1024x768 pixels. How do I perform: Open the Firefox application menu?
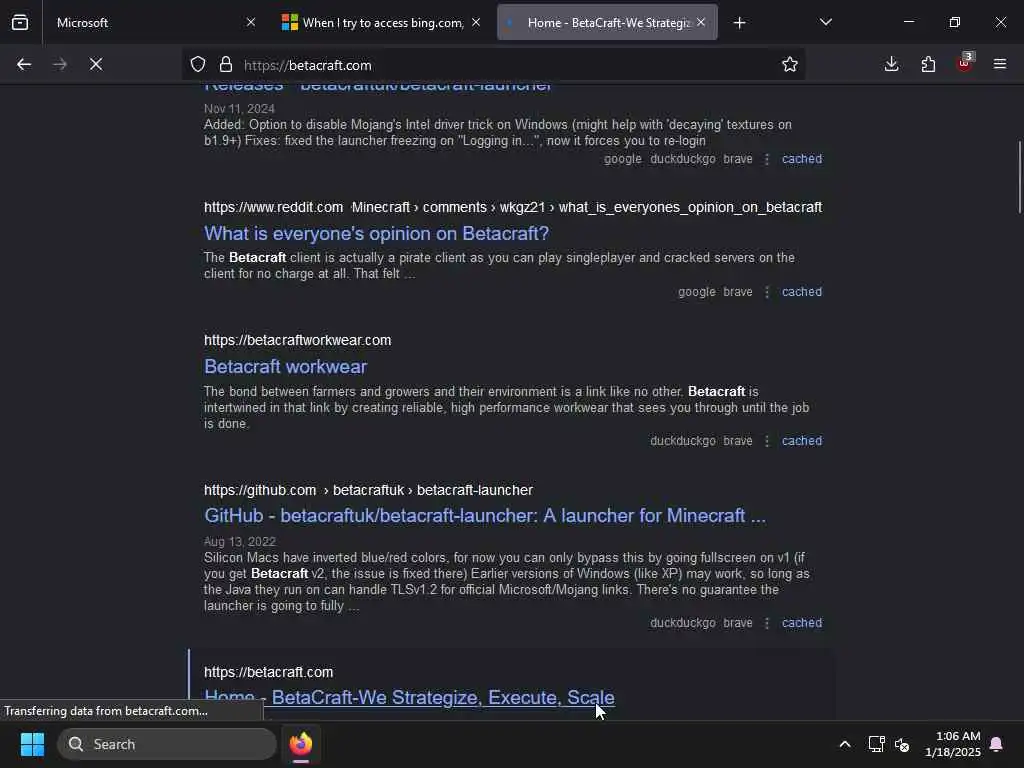coord(1000,64)
